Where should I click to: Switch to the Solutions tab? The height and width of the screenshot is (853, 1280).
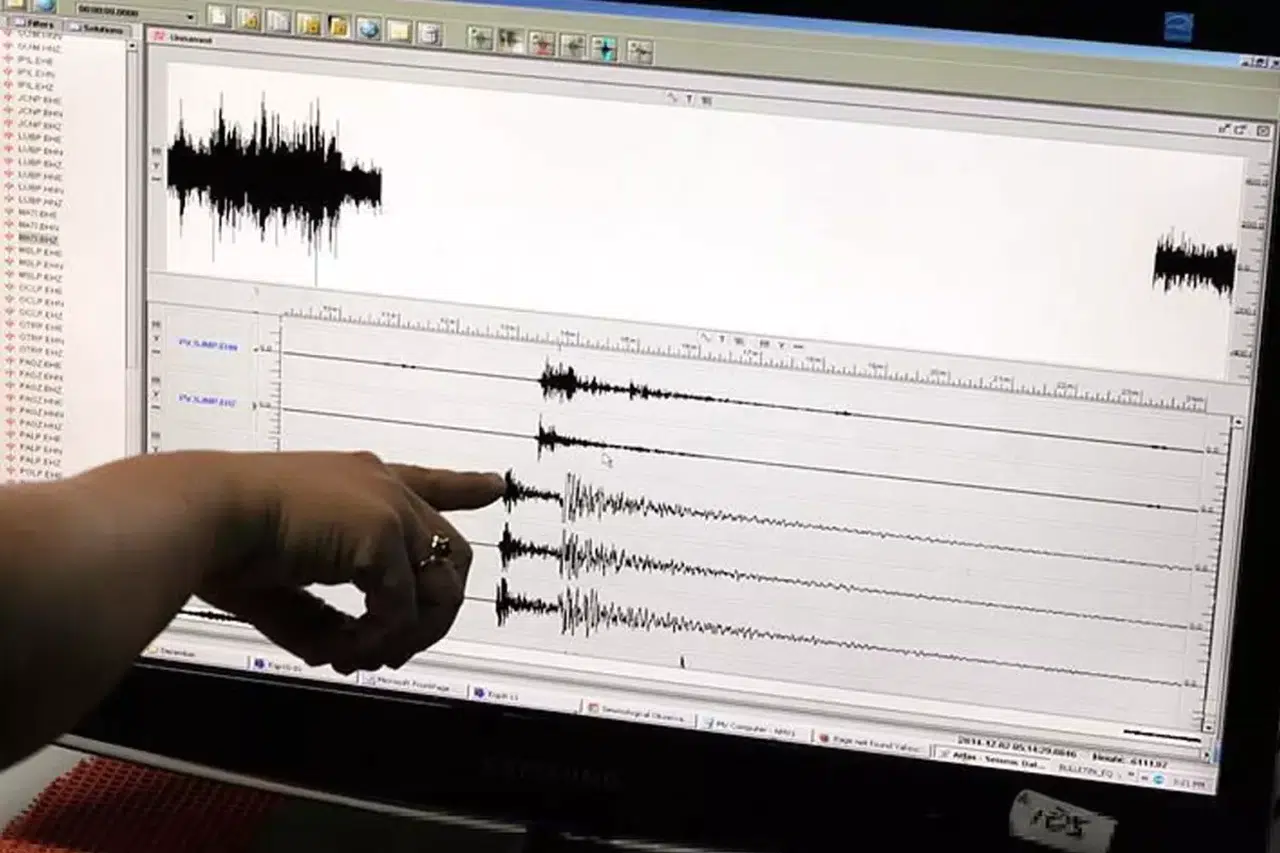[98, 29]
